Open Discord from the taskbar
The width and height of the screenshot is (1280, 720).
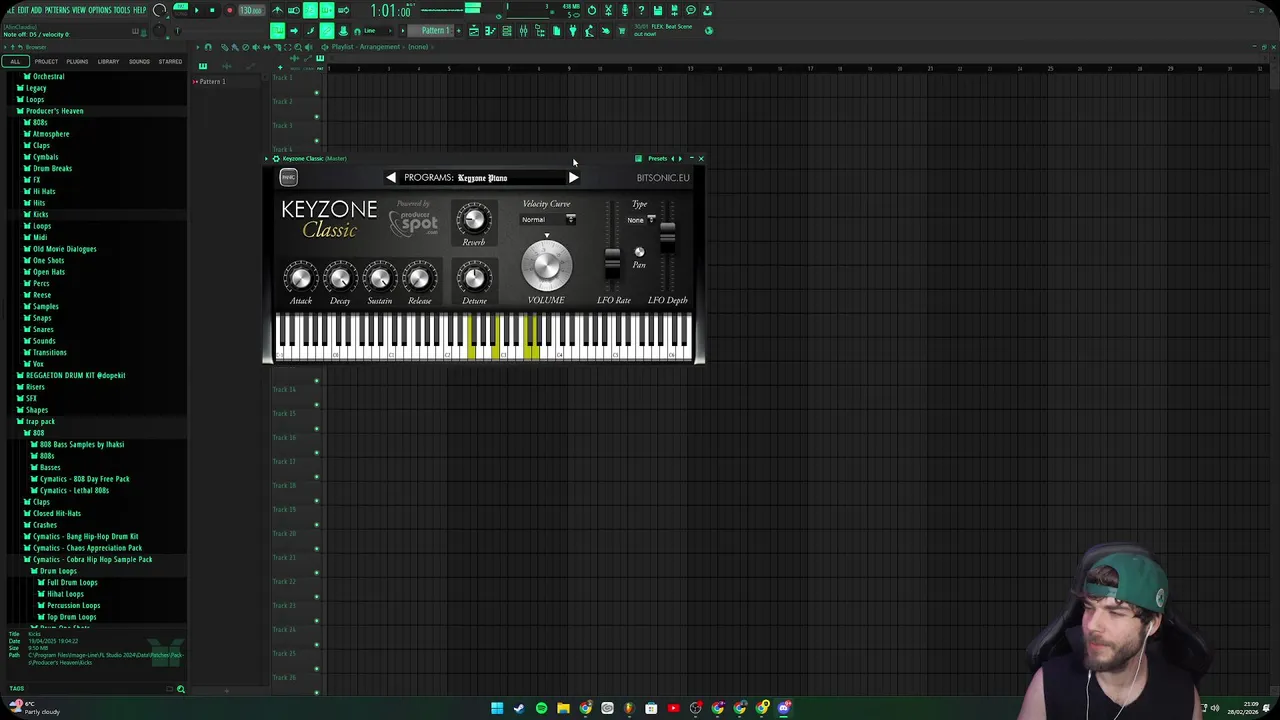pos(784,708)
